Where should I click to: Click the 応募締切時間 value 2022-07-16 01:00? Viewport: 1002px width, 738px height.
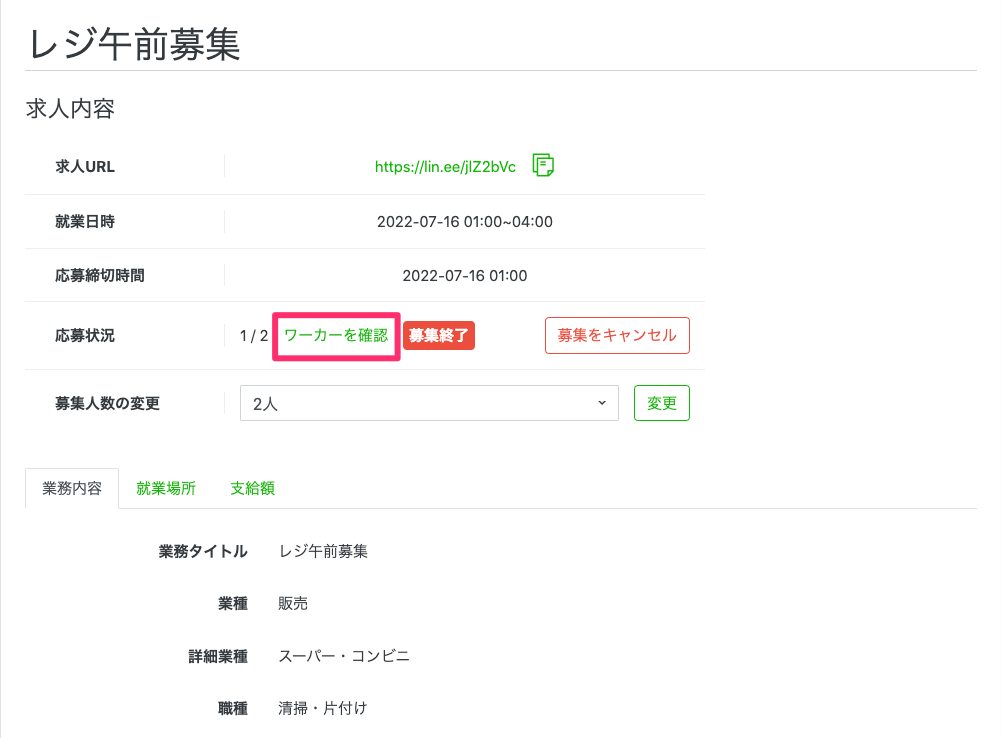point(464,276)
